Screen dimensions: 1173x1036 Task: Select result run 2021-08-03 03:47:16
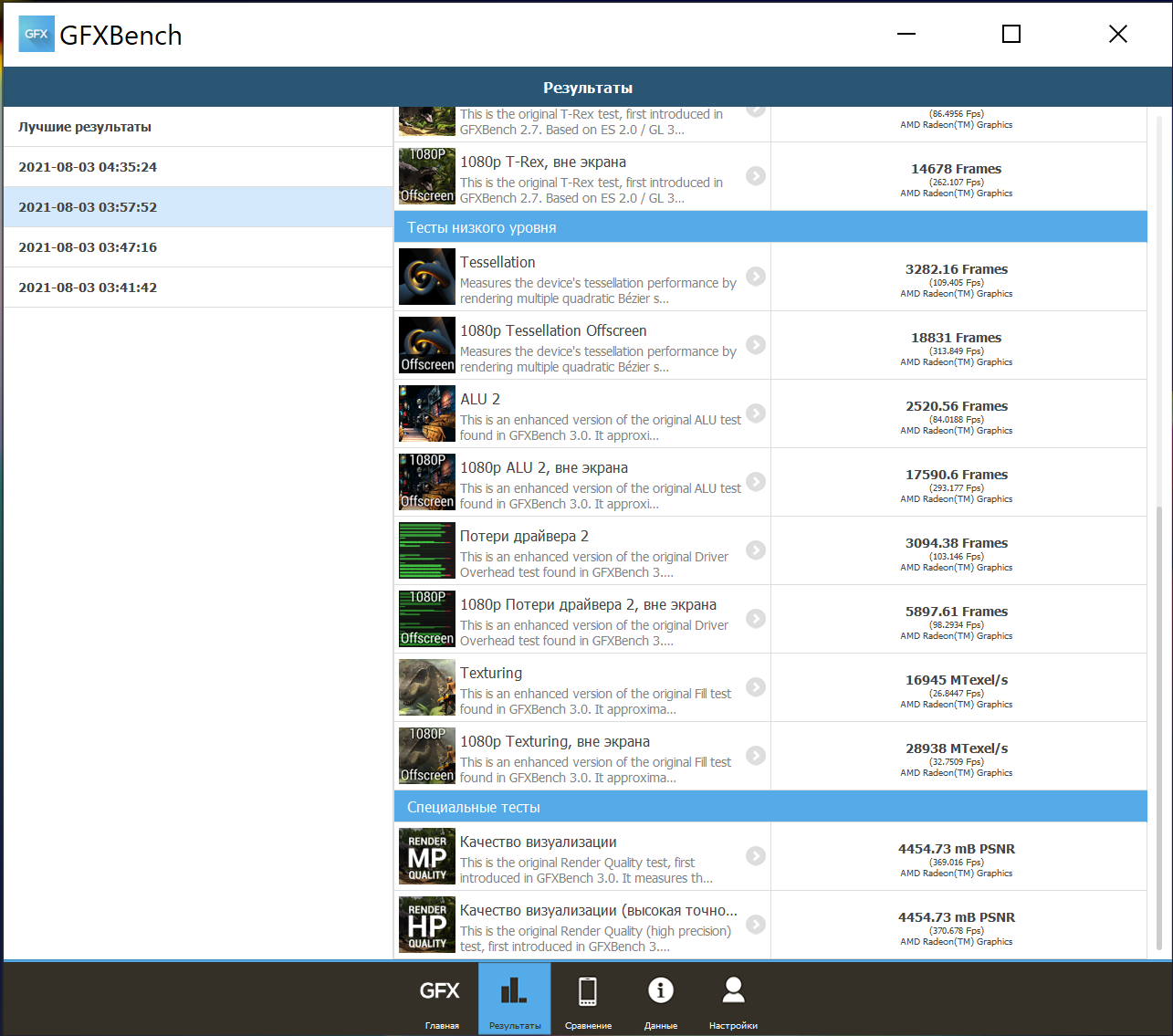pyautogui.click(x=198, y=247)
